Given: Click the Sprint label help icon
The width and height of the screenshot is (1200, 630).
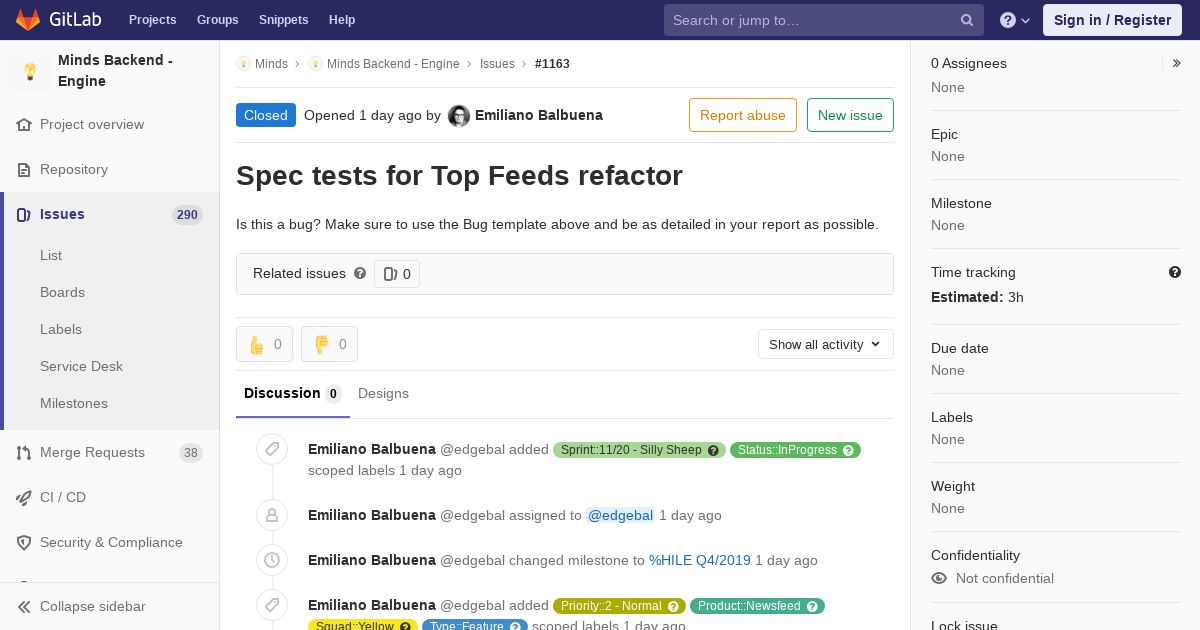Looking at the screenshot, I should (x=713, y=450).
